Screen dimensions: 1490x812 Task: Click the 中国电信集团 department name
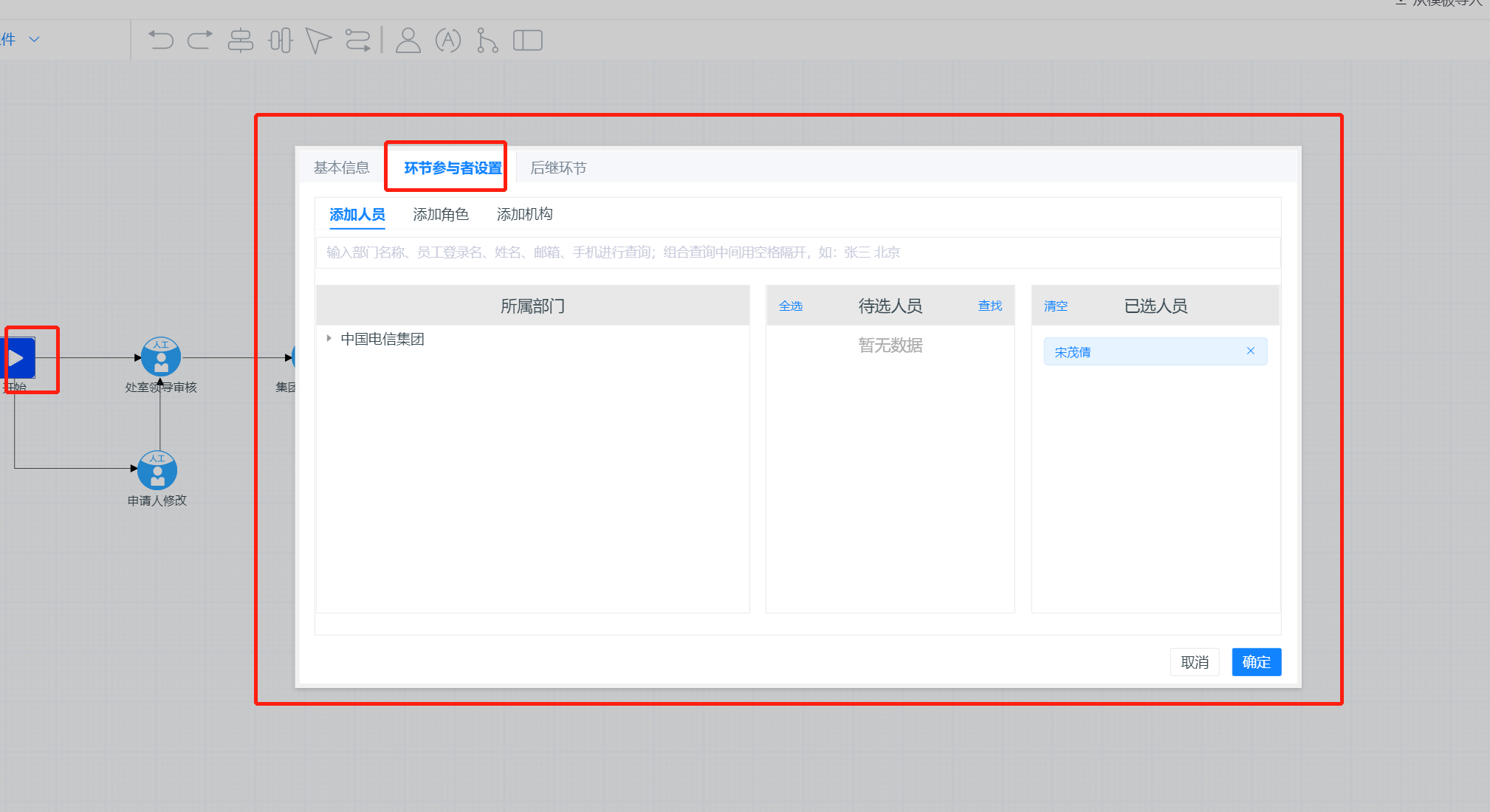(382, 339)
